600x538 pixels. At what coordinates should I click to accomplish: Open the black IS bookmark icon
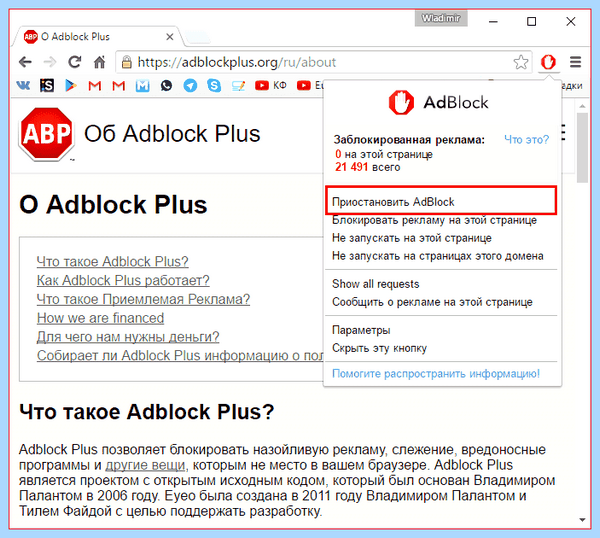[47, 85]
